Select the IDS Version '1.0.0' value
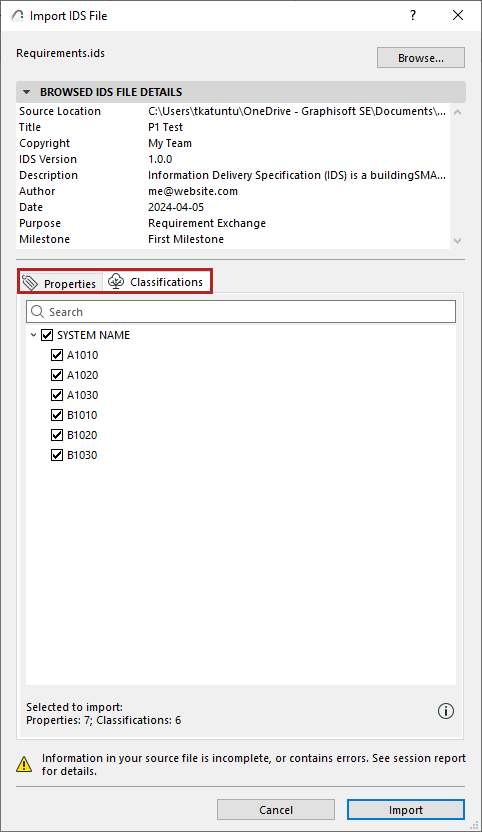The height and width of the screenshot is (832, 482). pyautogui.click(x=160, y=159)
